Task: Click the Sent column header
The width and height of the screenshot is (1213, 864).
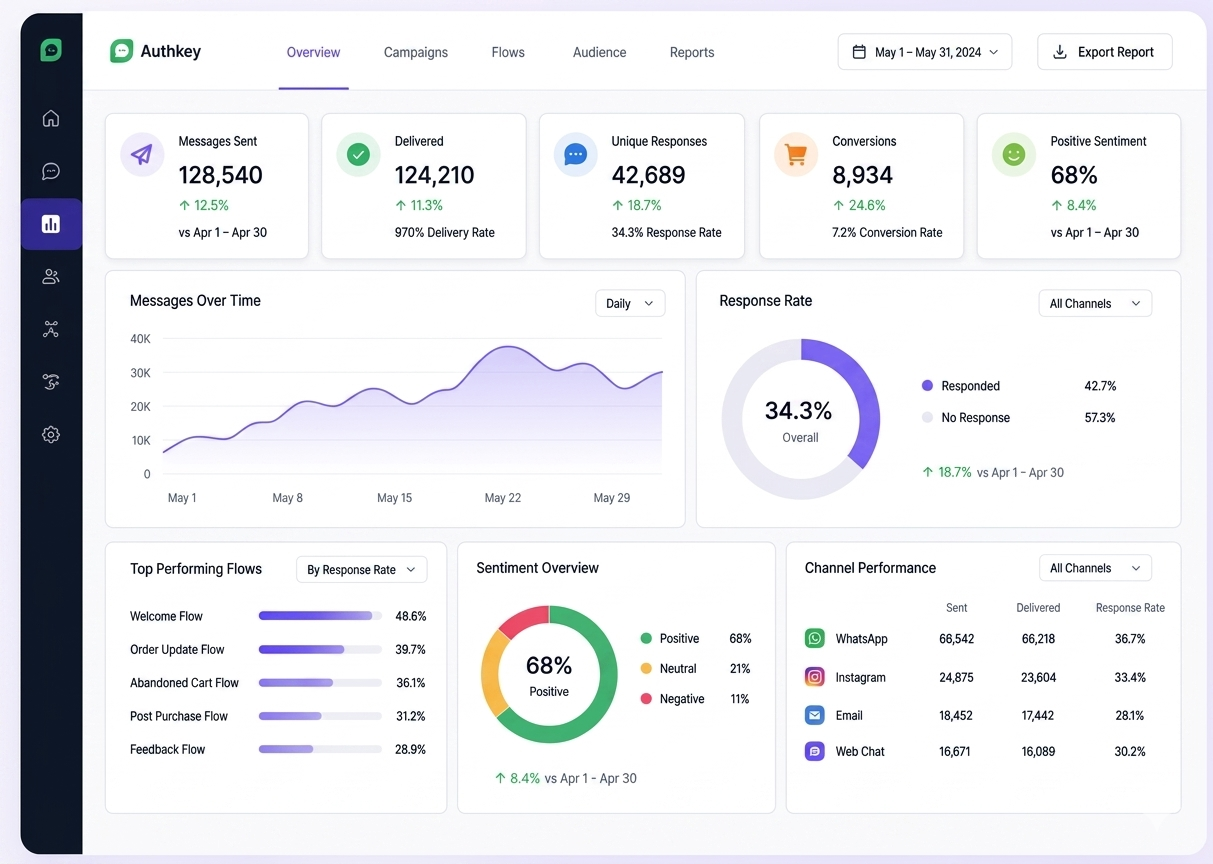Action: (x=957, y=608)
